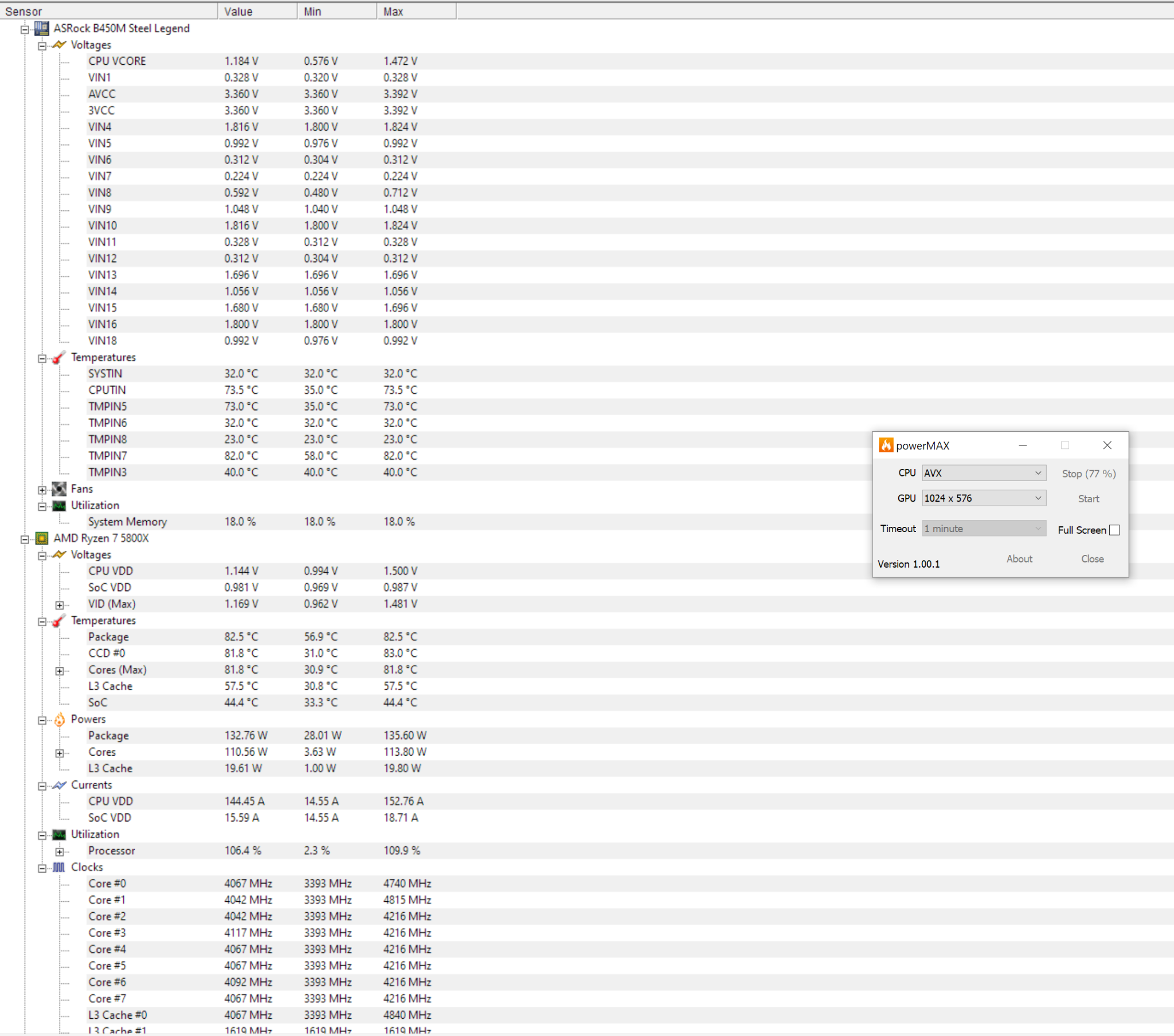
Task: Click the Fans category icon
Action: (x=59, y=489)
